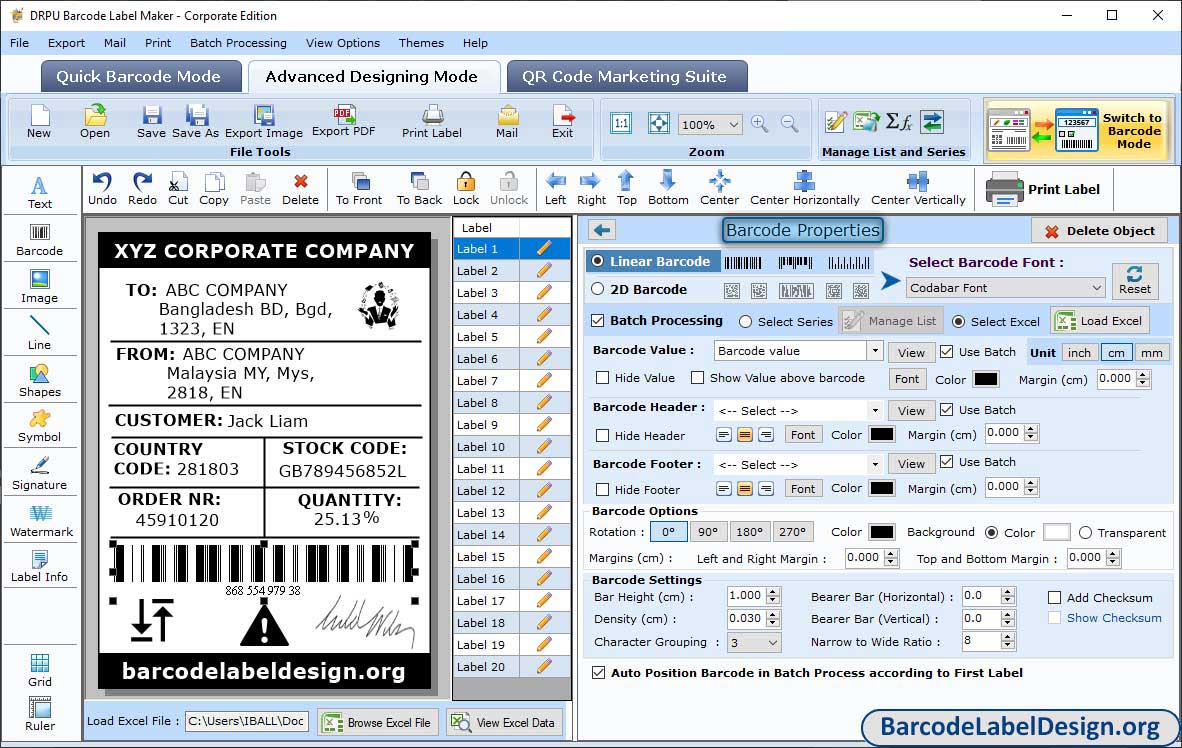Select the Text tool in sidebar
This screenshot has height=748, width=1182.
39,192
